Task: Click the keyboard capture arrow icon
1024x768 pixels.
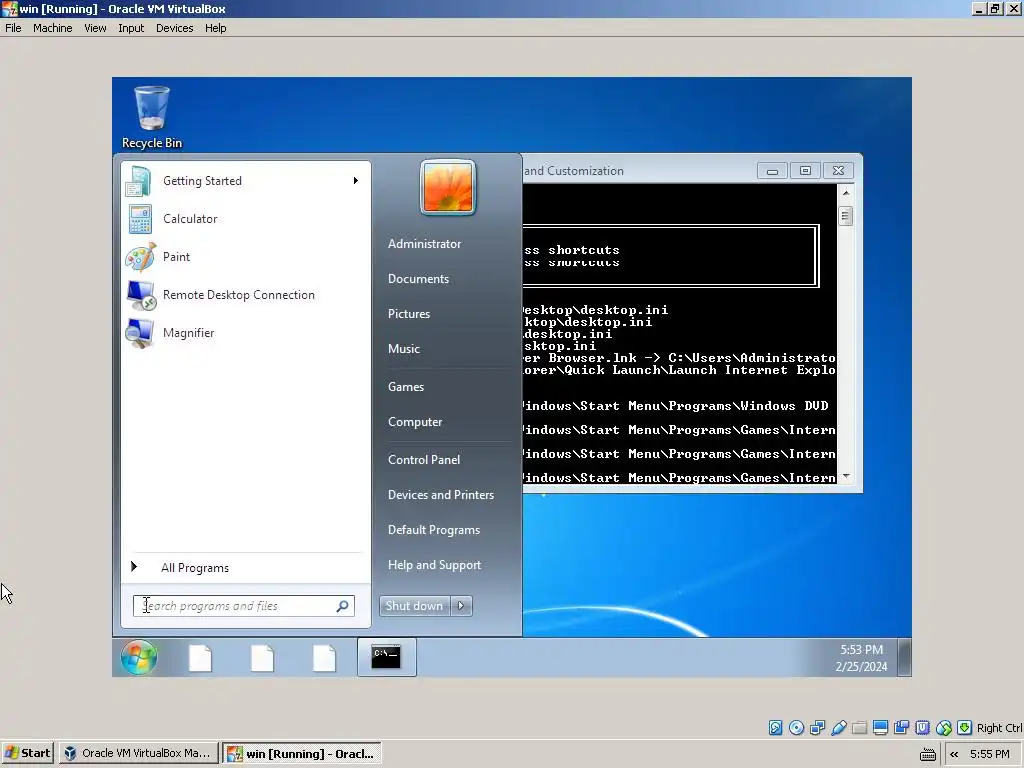Action: pos(965,728)
